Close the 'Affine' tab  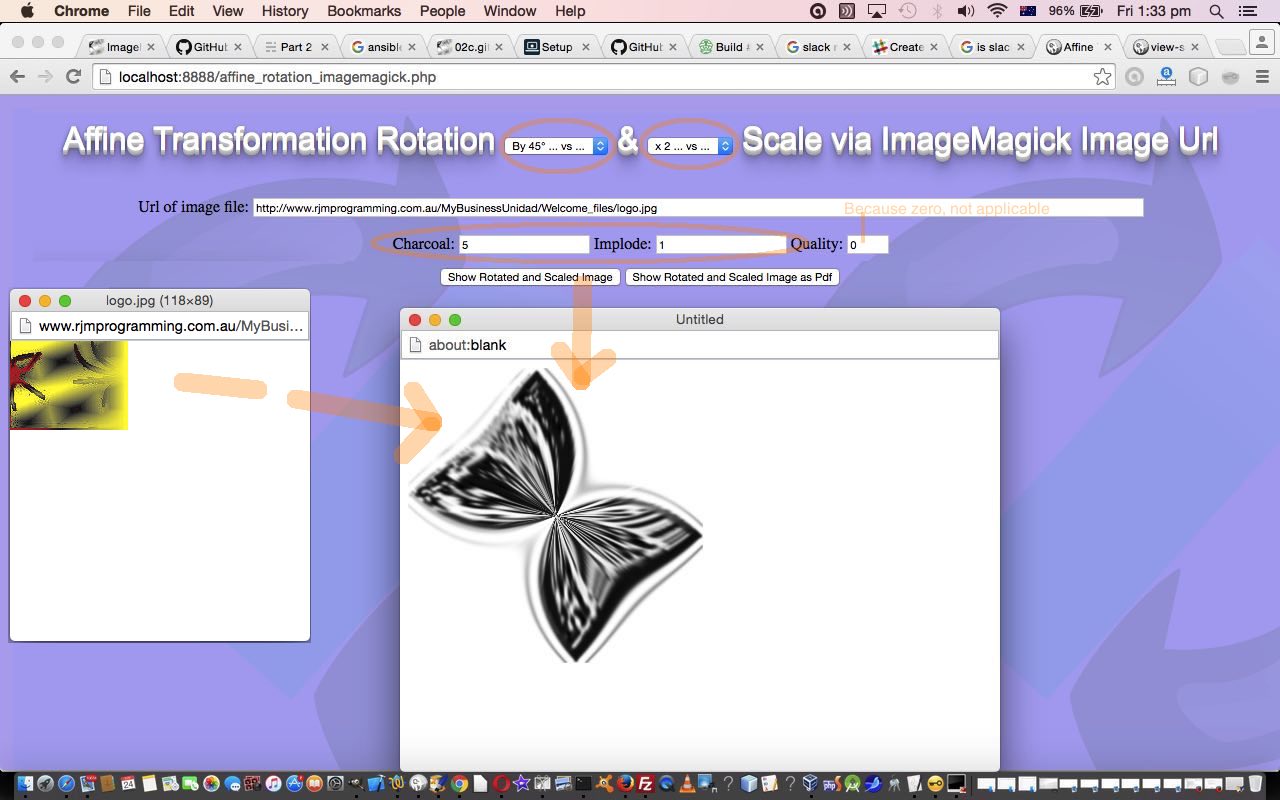click(x=1108, y=47)
